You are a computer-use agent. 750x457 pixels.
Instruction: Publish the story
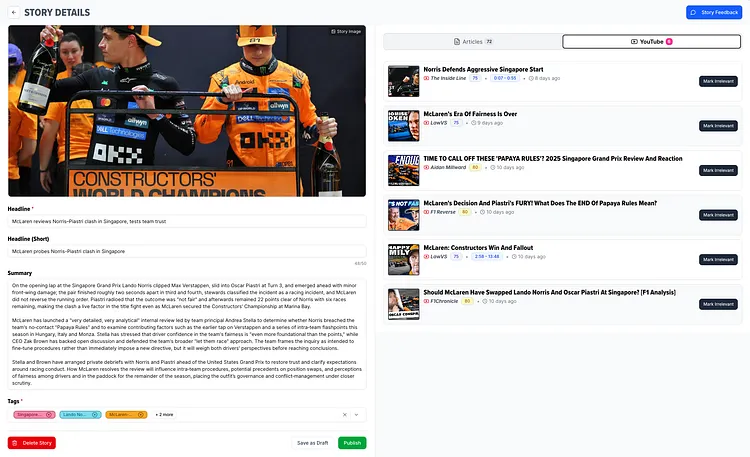click(x=352, y=443)
